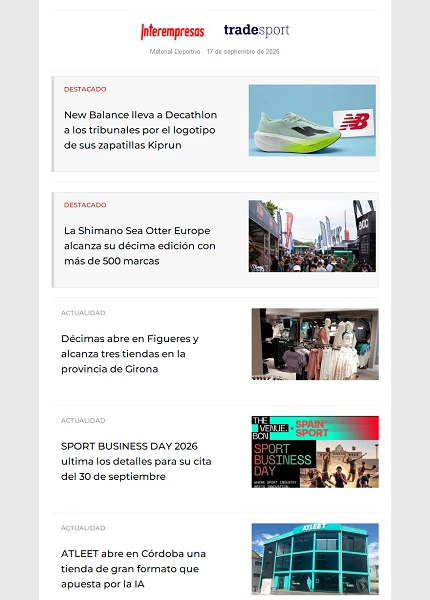This screenshot has width=430, height=600.
Task: Select the Material Deportivo date line
Action: pyautogui.click(x=215, y=51)
